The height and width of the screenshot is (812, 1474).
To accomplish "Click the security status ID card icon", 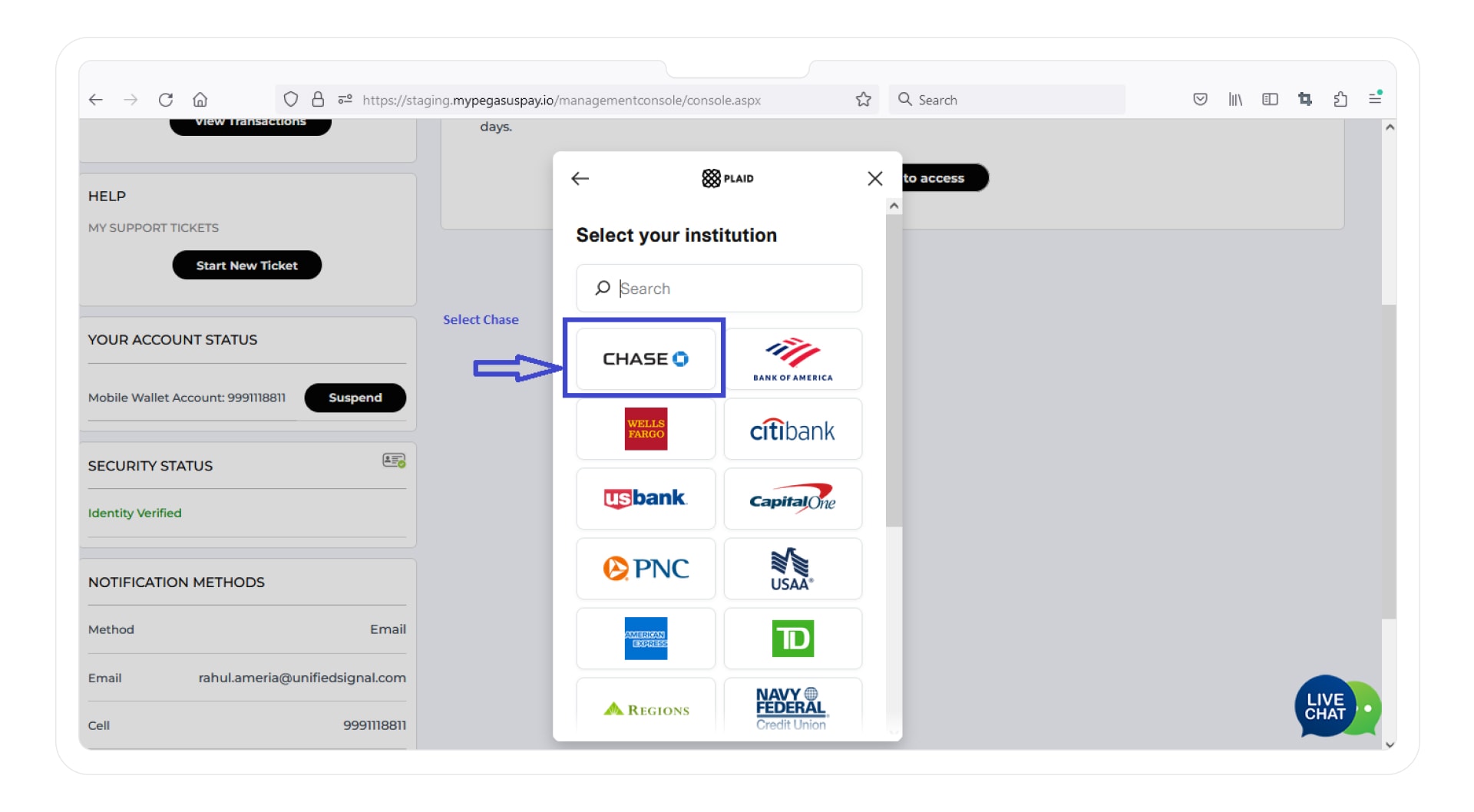I will tap(394, 460).
